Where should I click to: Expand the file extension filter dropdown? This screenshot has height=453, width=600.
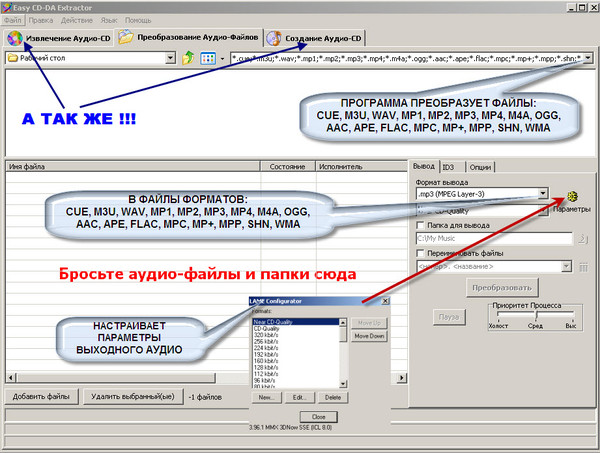tap(588, 58)
